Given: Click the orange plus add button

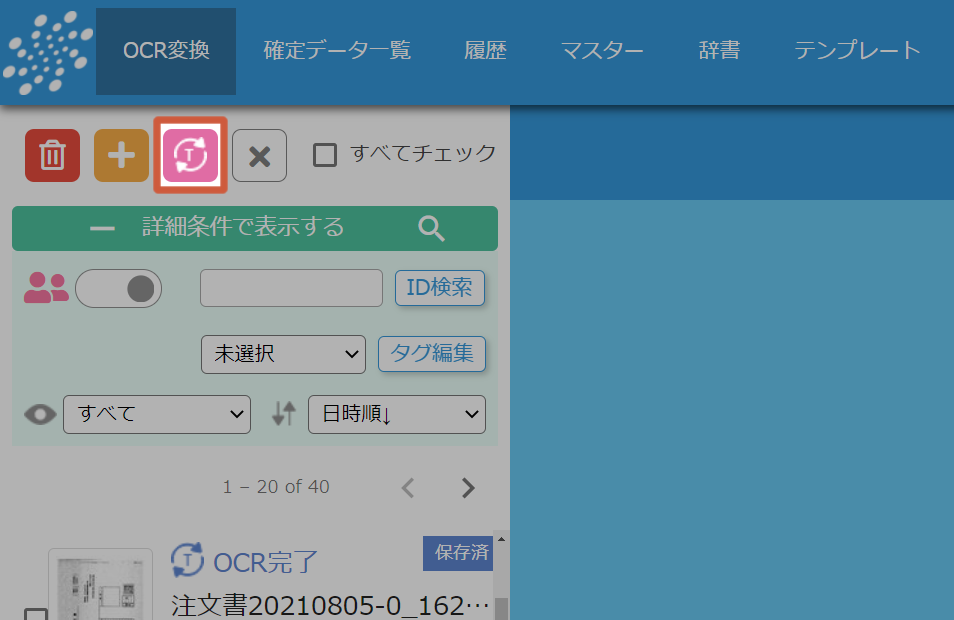Looking at the screenshot, I should click(121, 155).
